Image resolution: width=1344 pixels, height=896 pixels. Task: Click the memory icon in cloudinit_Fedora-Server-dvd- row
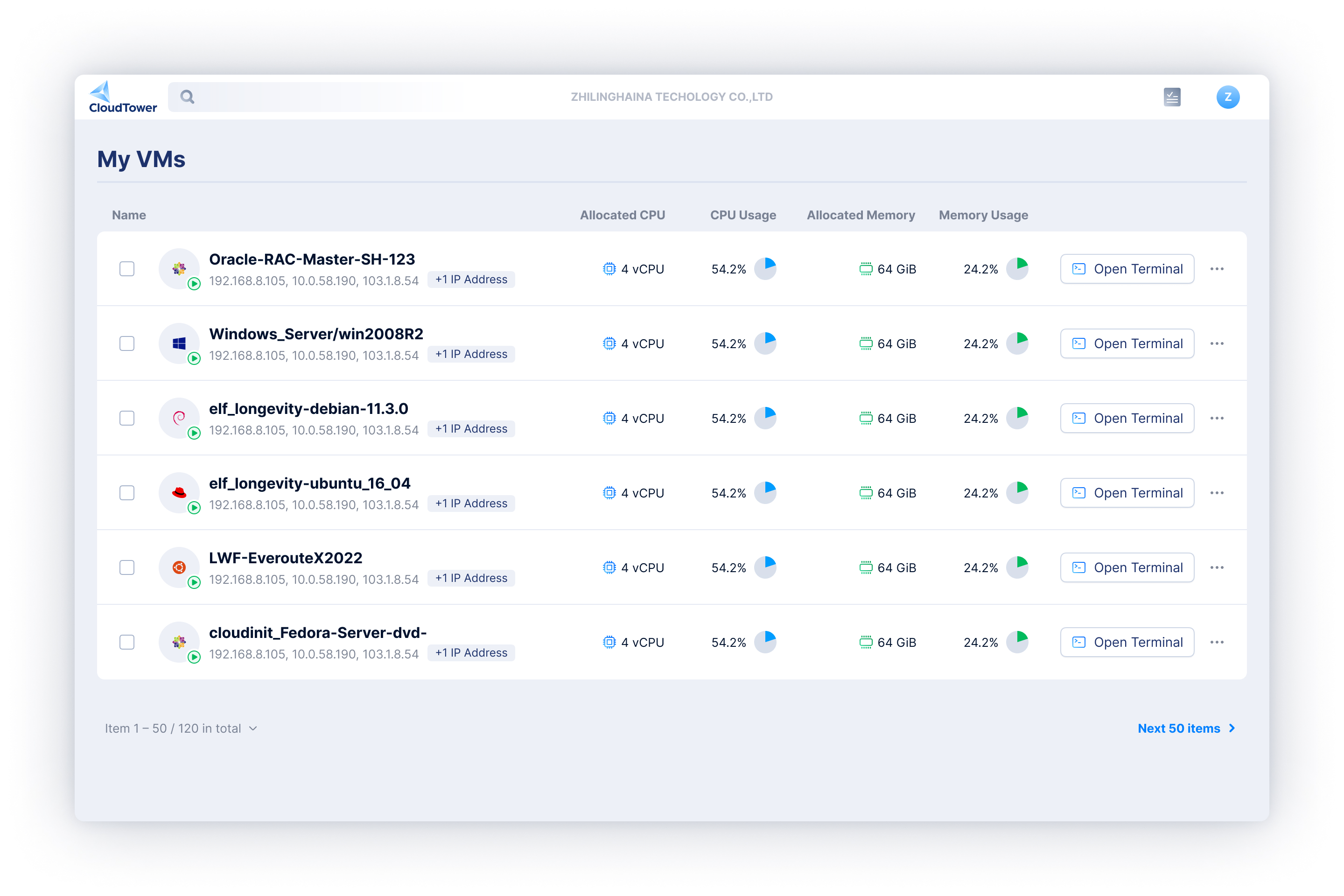pos(866,642)
